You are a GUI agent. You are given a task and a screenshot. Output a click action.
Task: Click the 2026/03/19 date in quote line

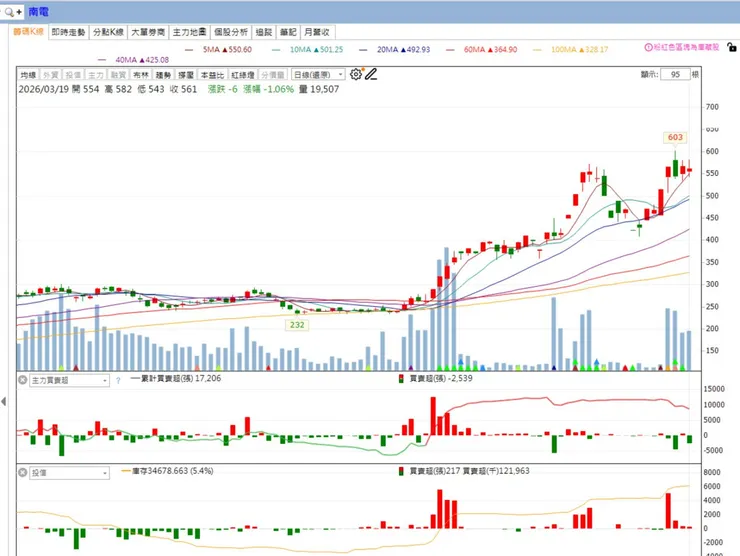click(x=43, y=89)
